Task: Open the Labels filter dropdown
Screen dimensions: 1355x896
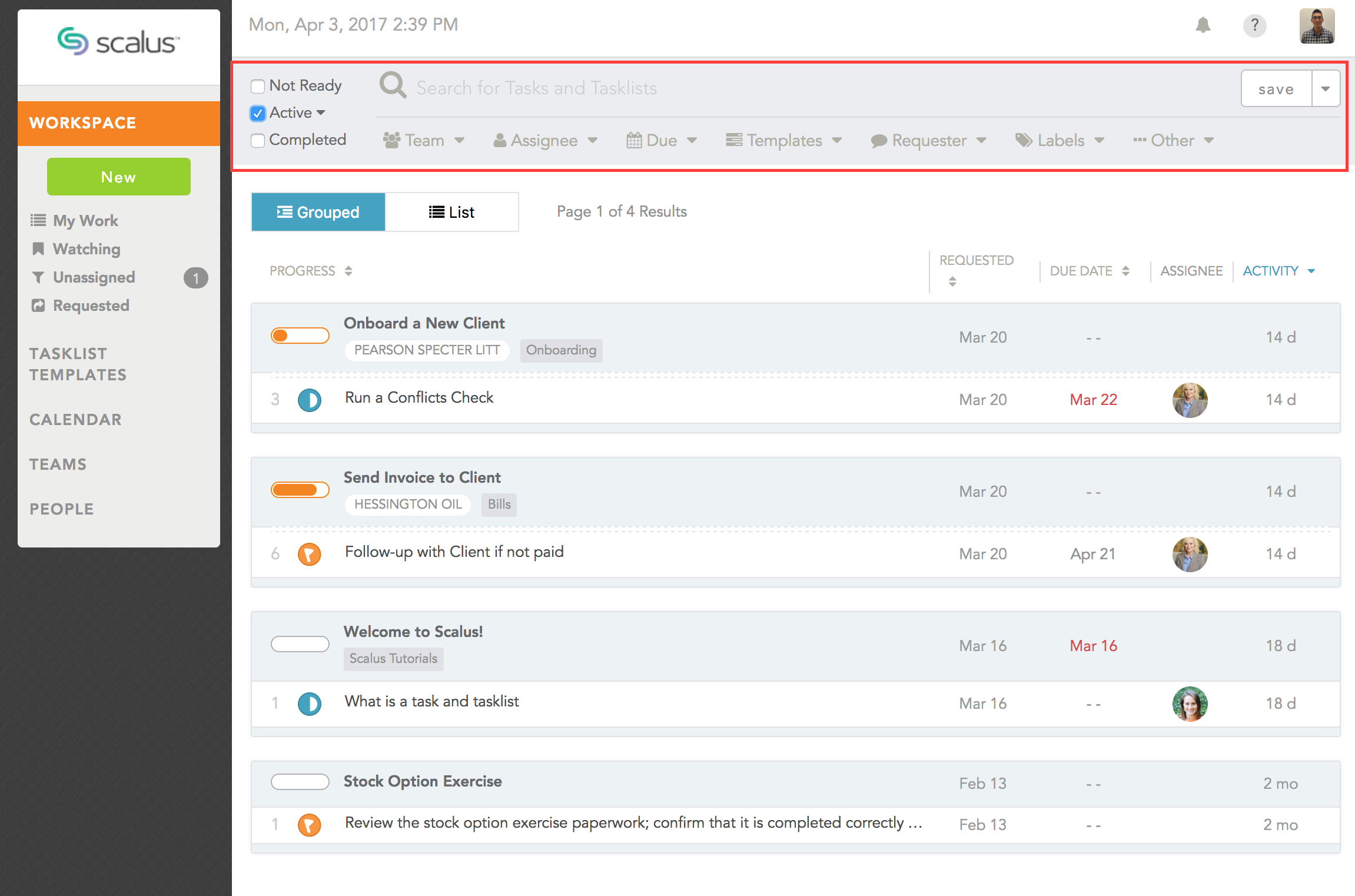Action: coord(1060,141)
